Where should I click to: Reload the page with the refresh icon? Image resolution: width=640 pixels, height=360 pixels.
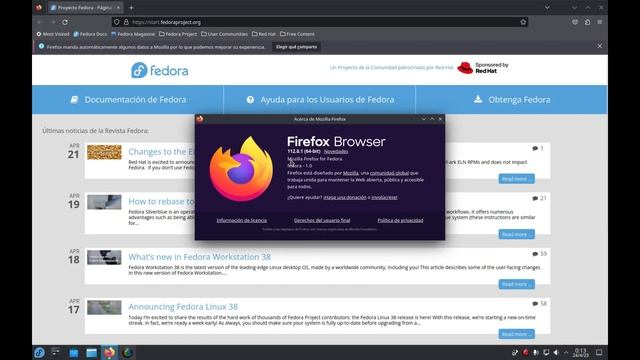point(65,22)
